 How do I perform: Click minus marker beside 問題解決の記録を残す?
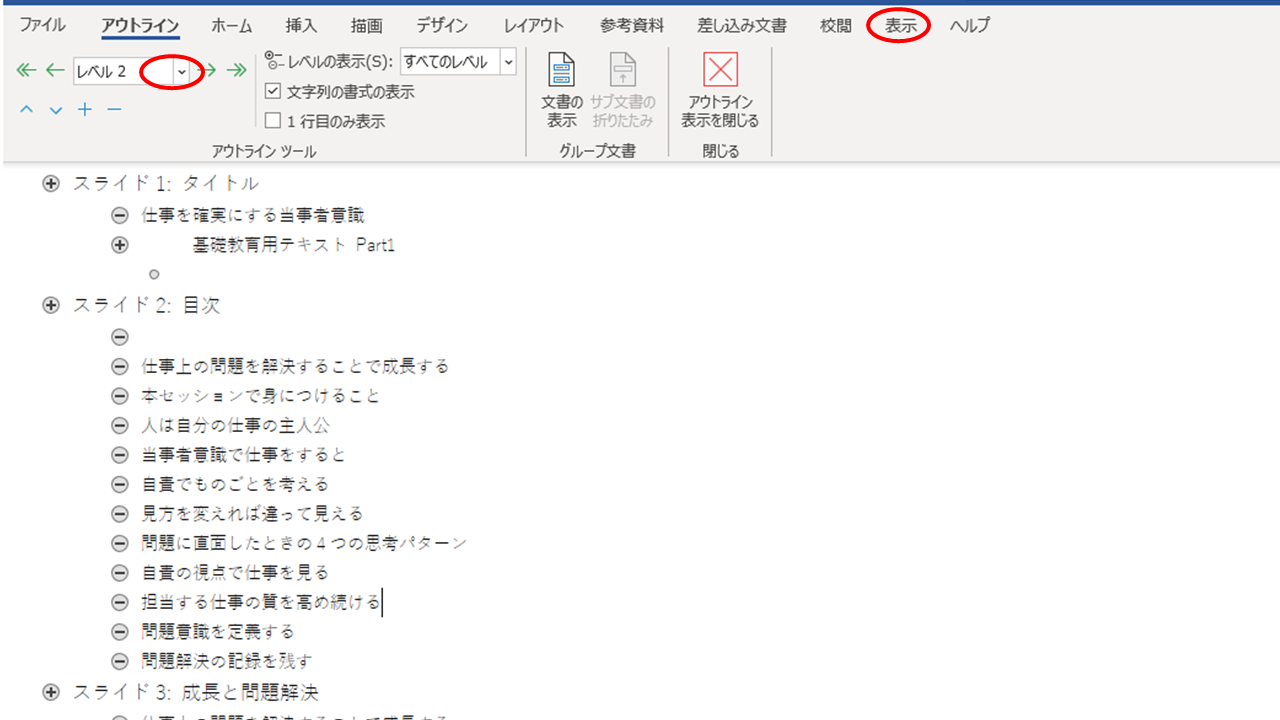pos(120,661)
